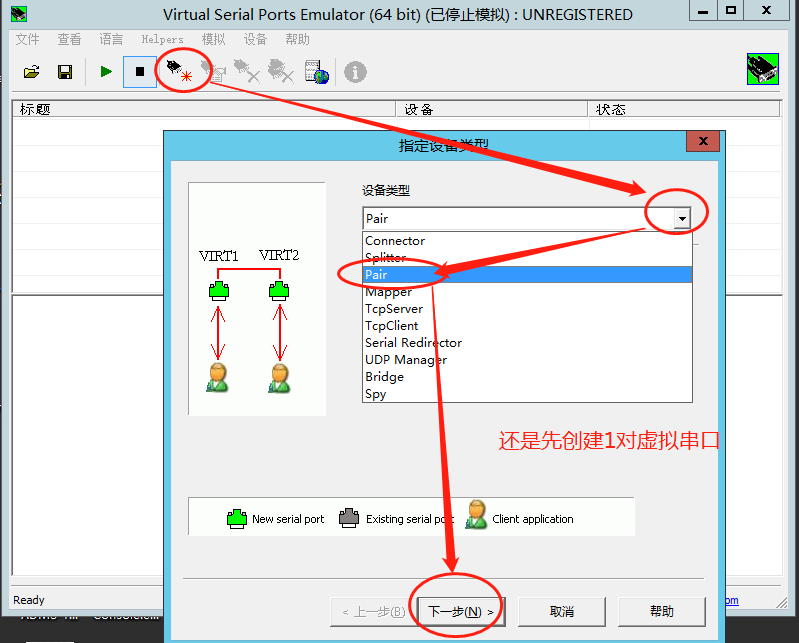Screen dimensions: 799x643
Task: Start emulation with the green play icon
Action: [106, 72]
